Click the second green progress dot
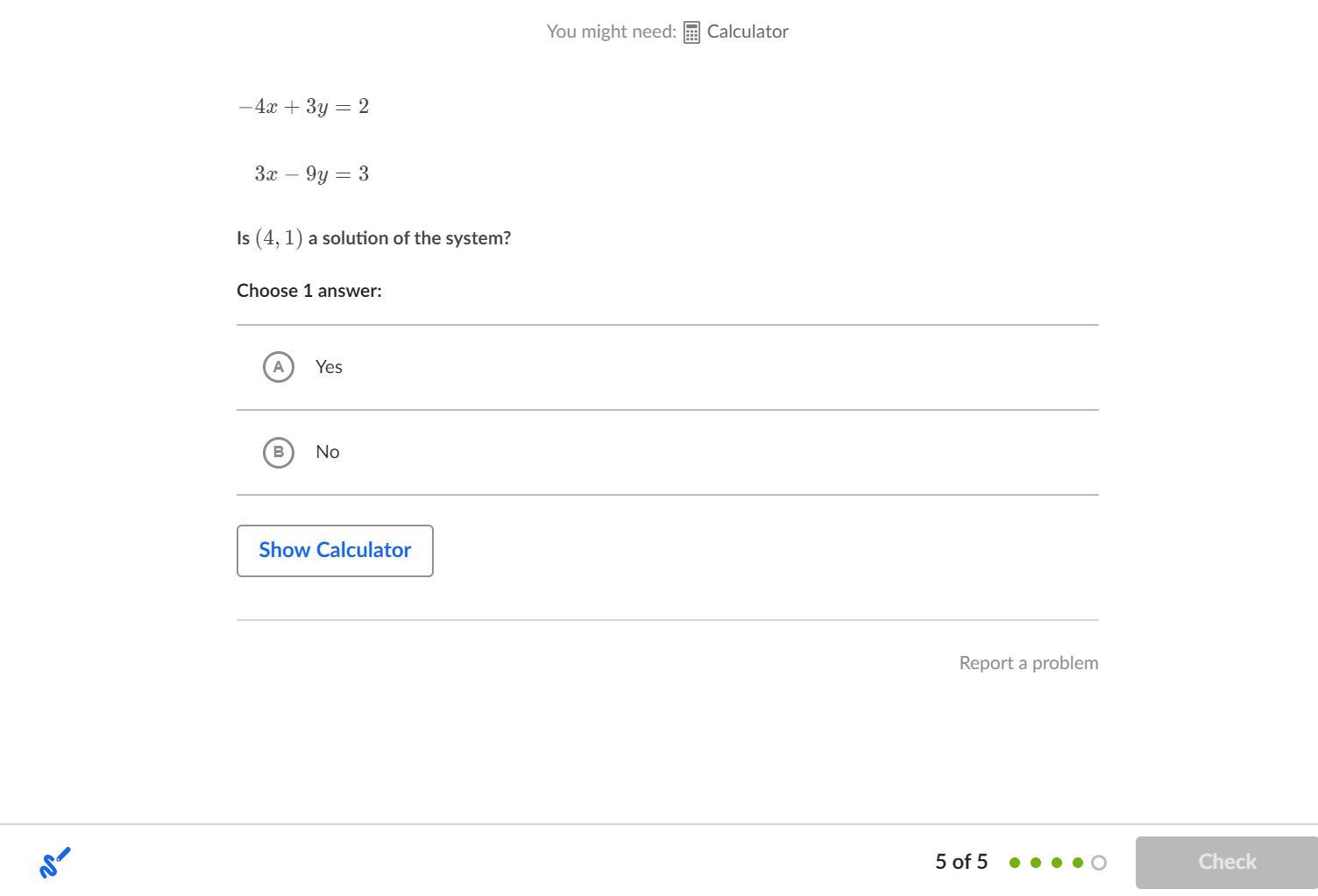The width and height of the screenshot is (1318, 896). click(1036, 863)
